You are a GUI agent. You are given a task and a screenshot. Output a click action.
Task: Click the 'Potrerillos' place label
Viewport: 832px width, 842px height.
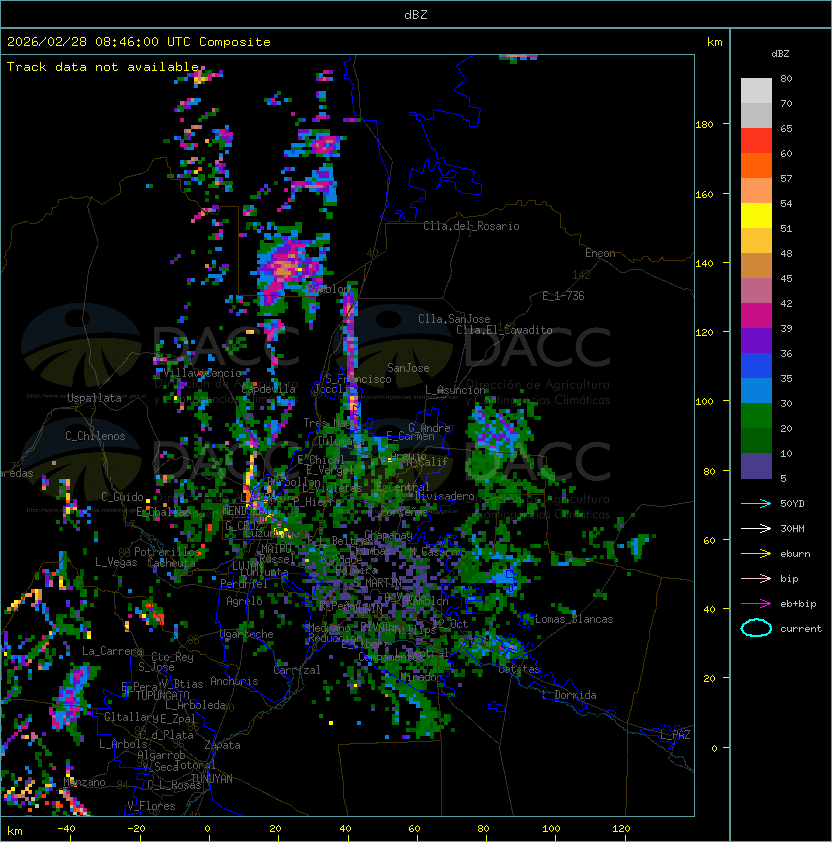coord(167,552)
